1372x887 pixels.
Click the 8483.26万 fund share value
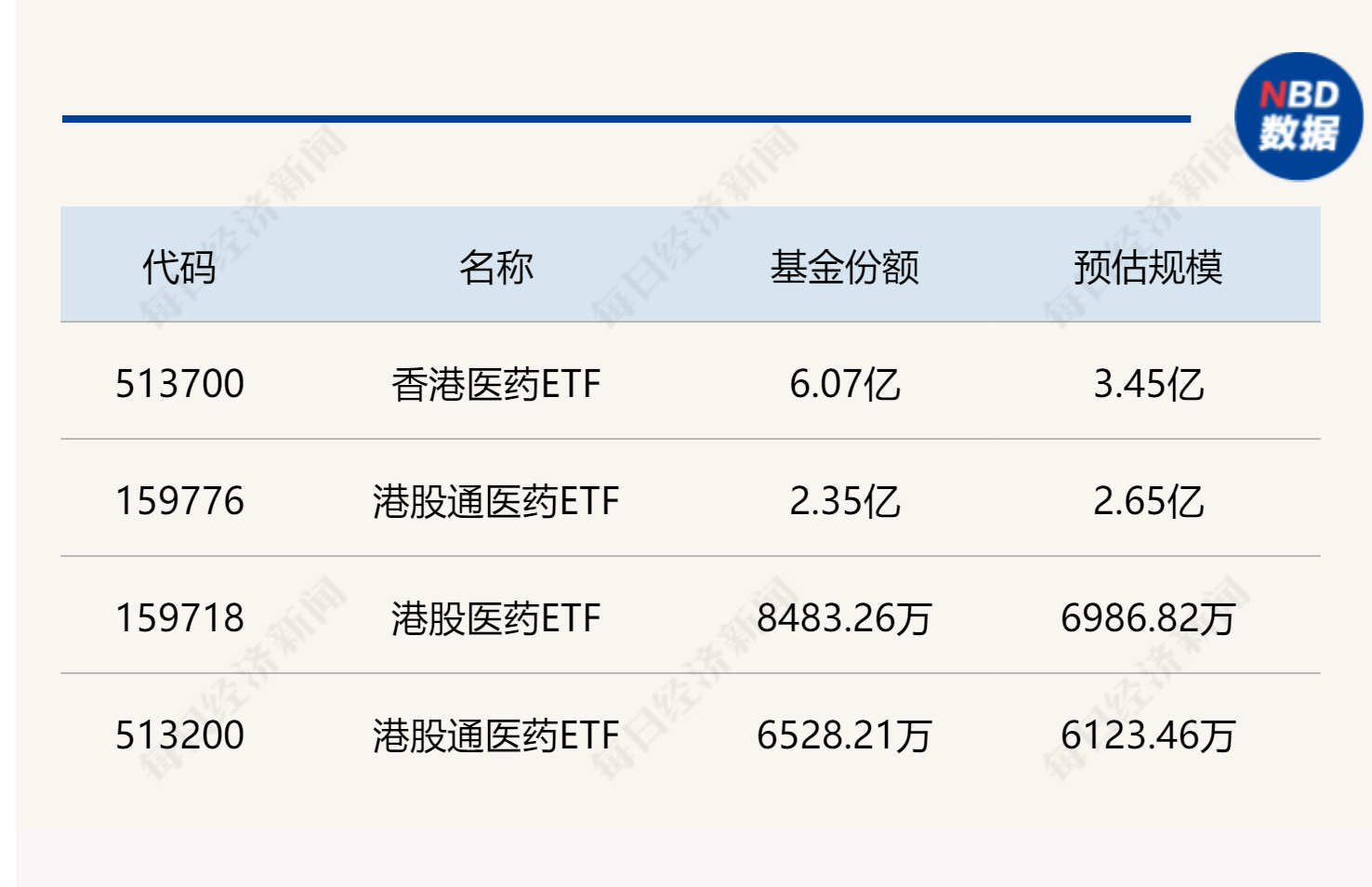(845, 618)
